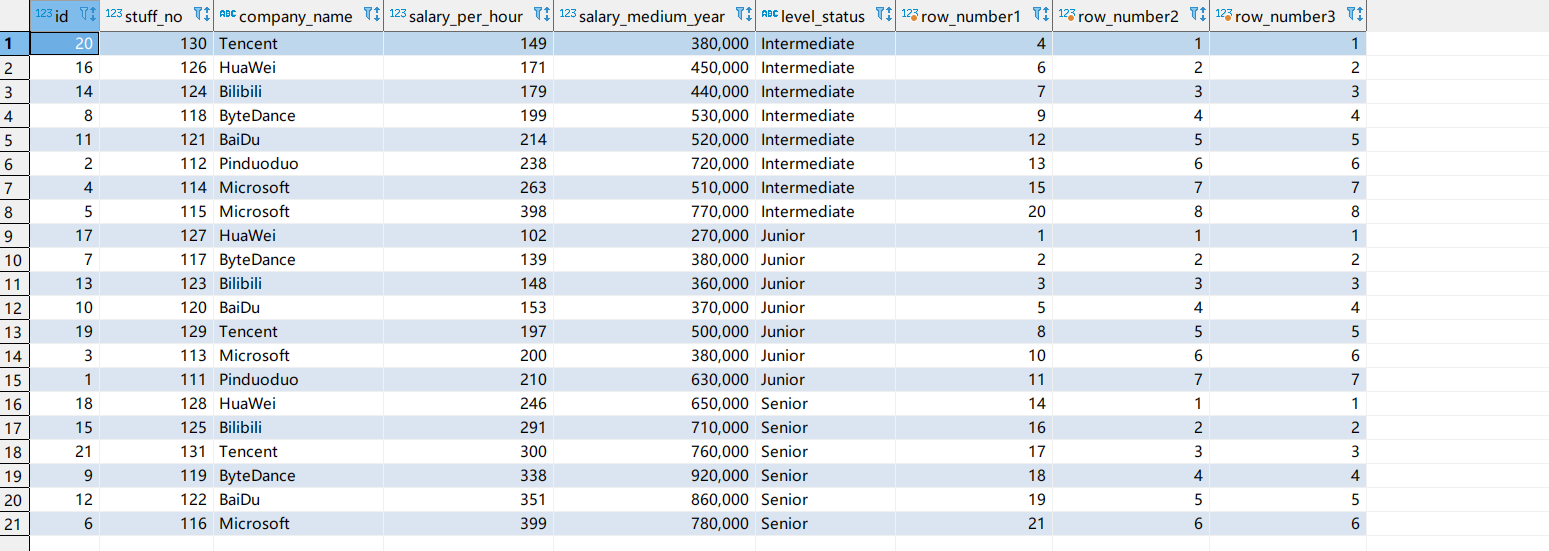This screenshot has height=551, width=1549.
Task: Select the row_number1 column header label
Action: pos(971,16)
